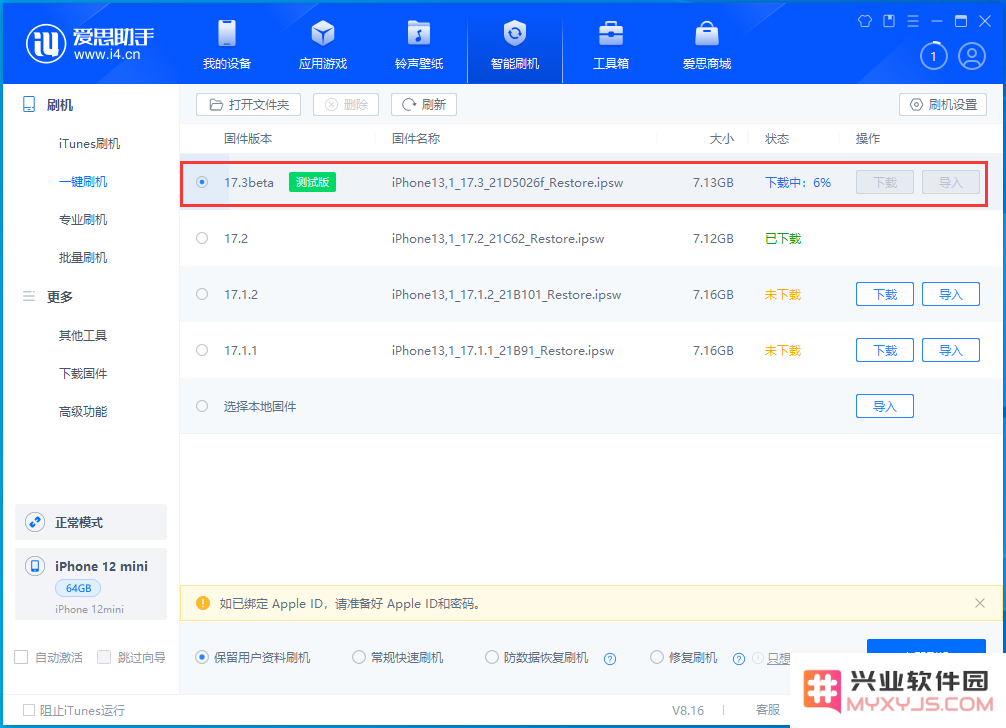Click the 更多 sidebar section
Screen dimensions: 1006x728
coord(60,297)
